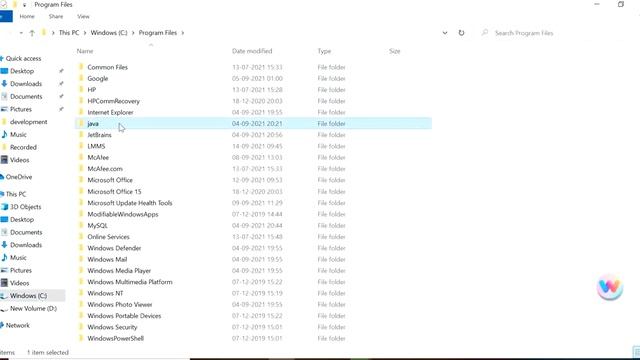Select Windows (C:) in the breadcrumb path
Image resolution: width=640 pixels, height=360 pixels.
point(109,33)
